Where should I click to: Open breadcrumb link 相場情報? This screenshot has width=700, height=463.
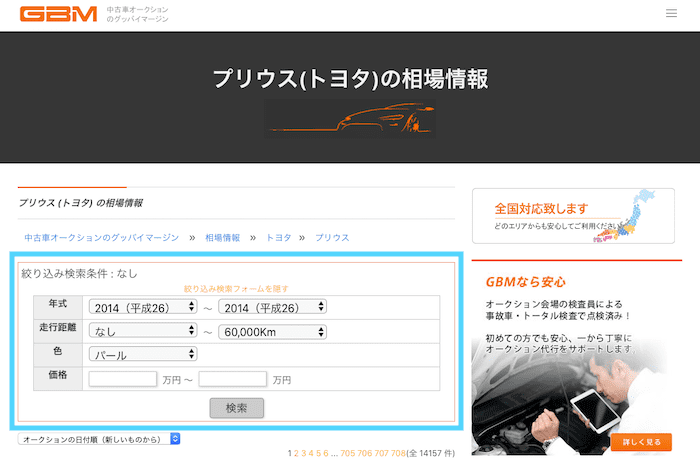click(x=222, y=238)
